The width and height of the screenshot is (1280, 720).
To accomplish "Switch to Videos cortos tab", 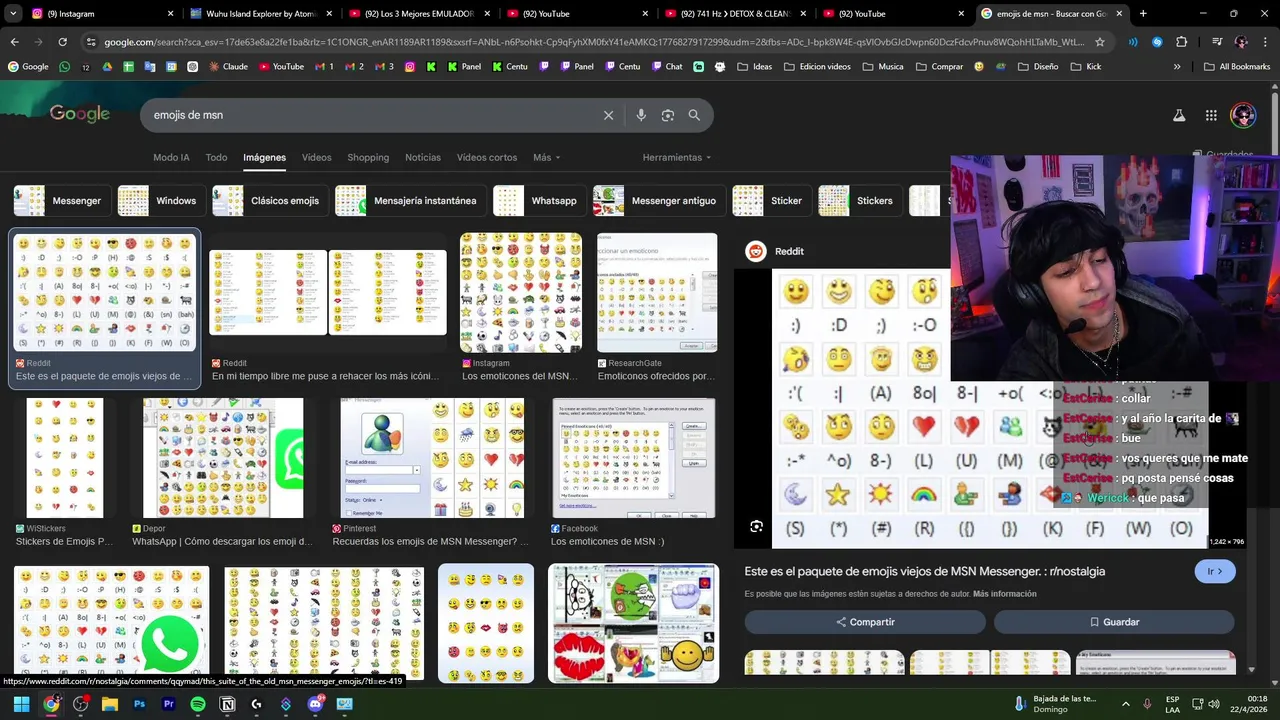I will [x=487, y=157].
